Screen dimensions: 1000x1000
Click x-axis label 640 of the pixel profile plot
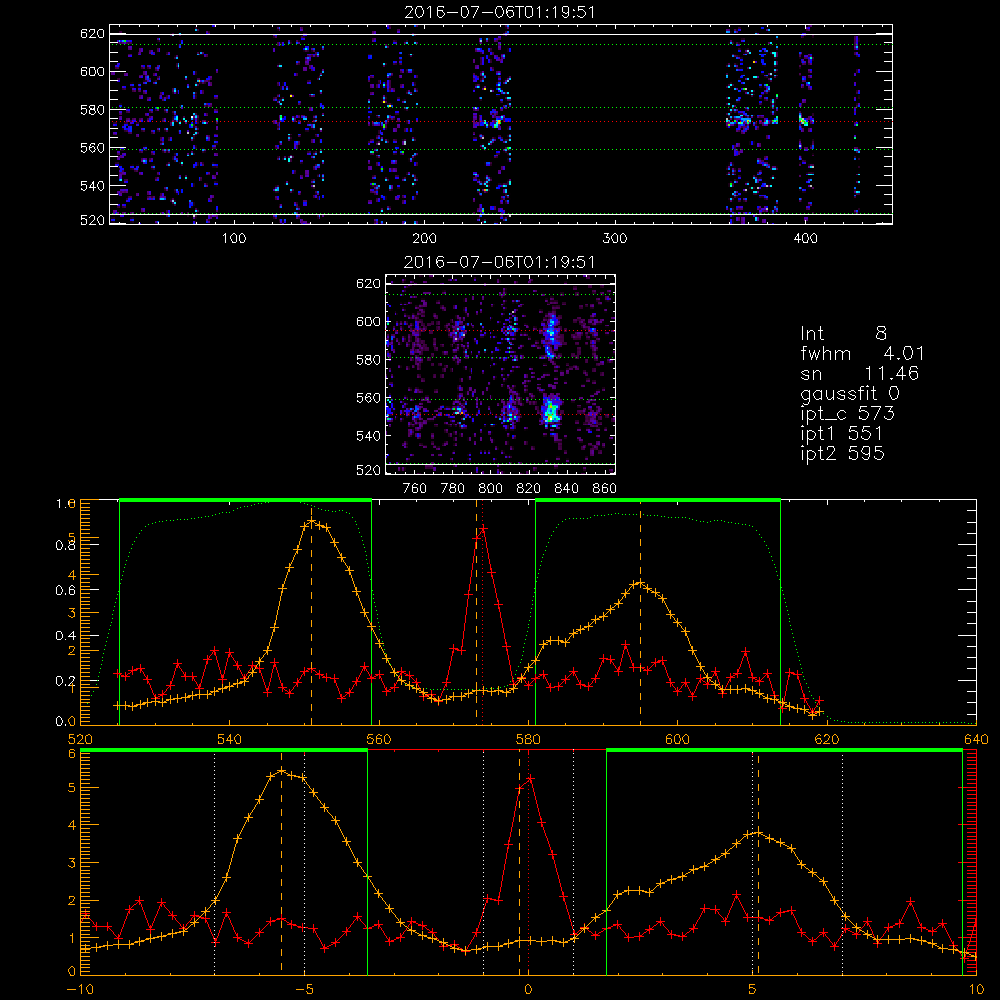pyautogui.click(x=976, y=739)
